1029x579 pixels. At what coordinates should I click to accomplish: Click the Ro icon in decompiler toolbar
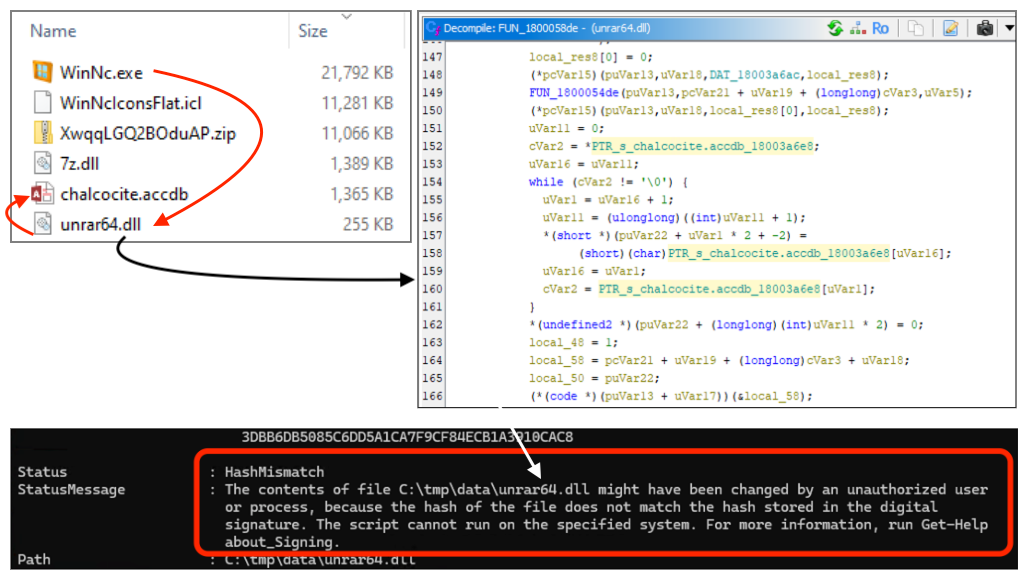pyautogui.click(x=880, y=28)
